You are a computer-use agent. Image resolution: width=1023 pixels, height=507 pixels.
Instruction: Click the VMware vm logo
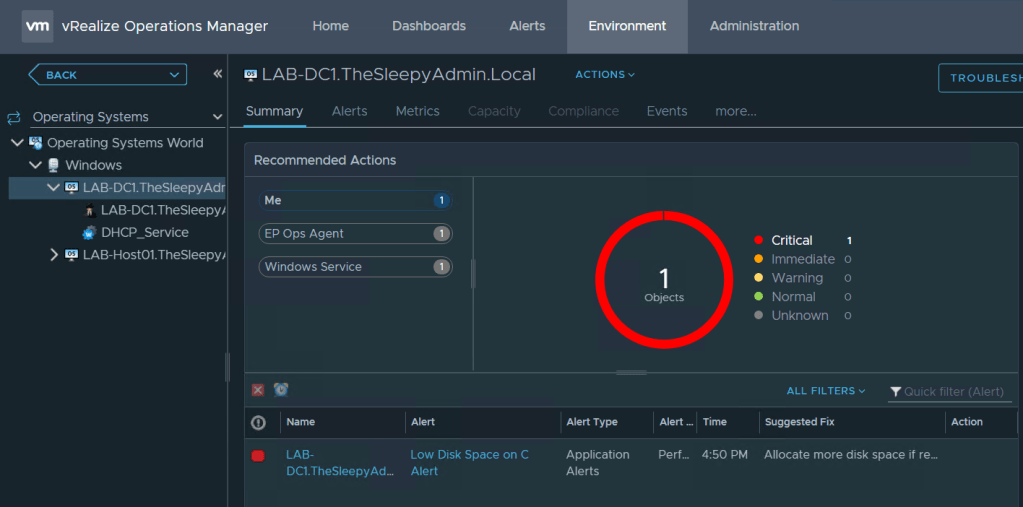(x=38, y=26)
